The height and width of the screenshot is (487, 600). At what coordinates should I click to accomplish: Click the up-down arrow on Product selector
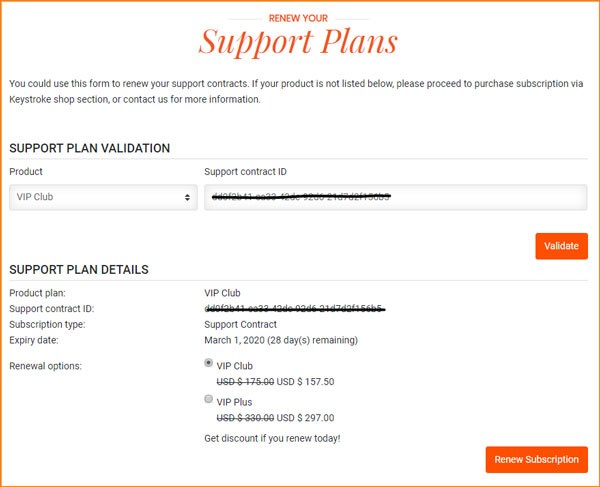point(187,197)
